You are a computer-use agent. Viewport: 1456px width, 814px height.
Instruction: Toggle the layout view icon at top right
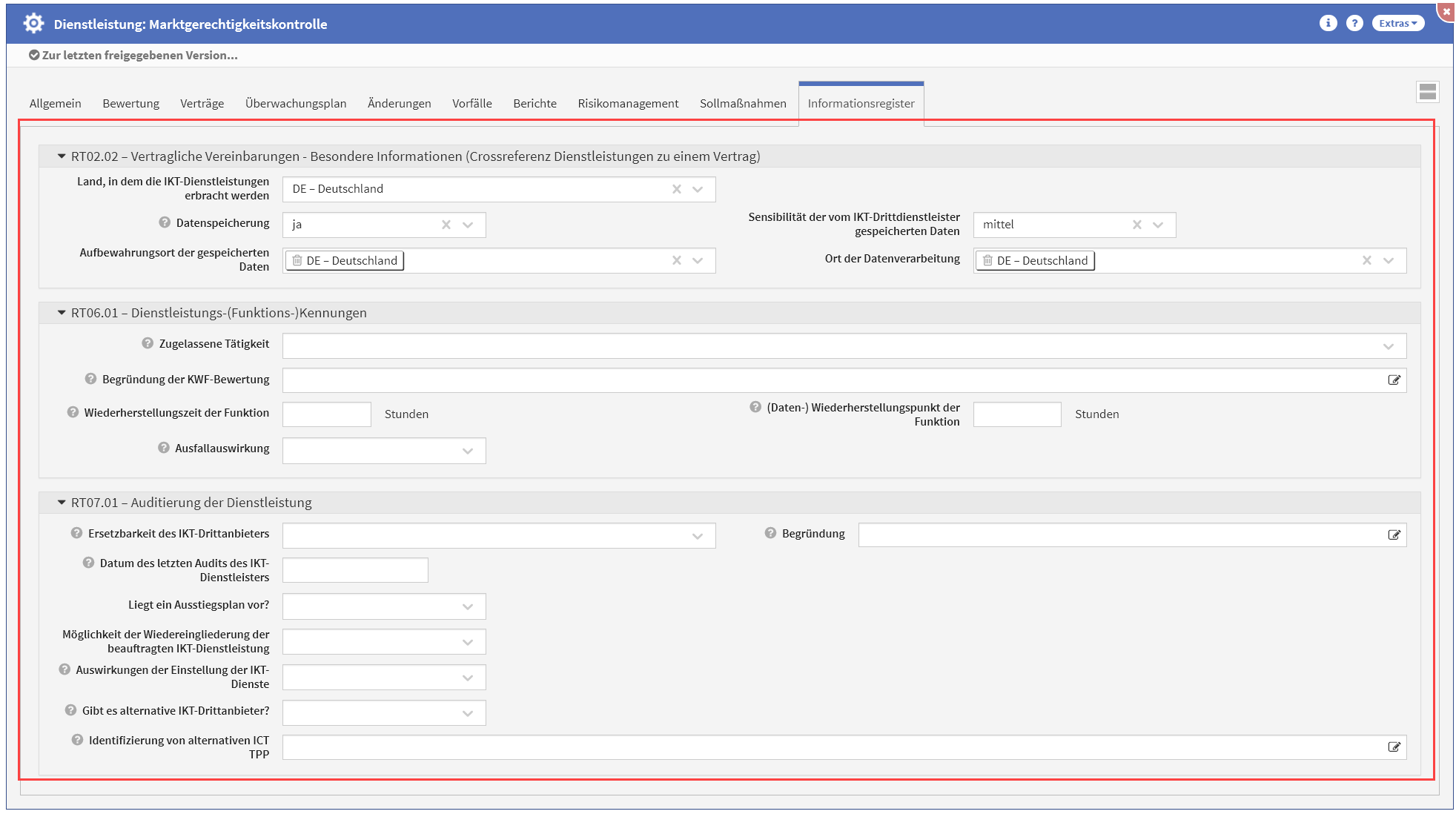pyautogui.click(x=1427, y=92)
